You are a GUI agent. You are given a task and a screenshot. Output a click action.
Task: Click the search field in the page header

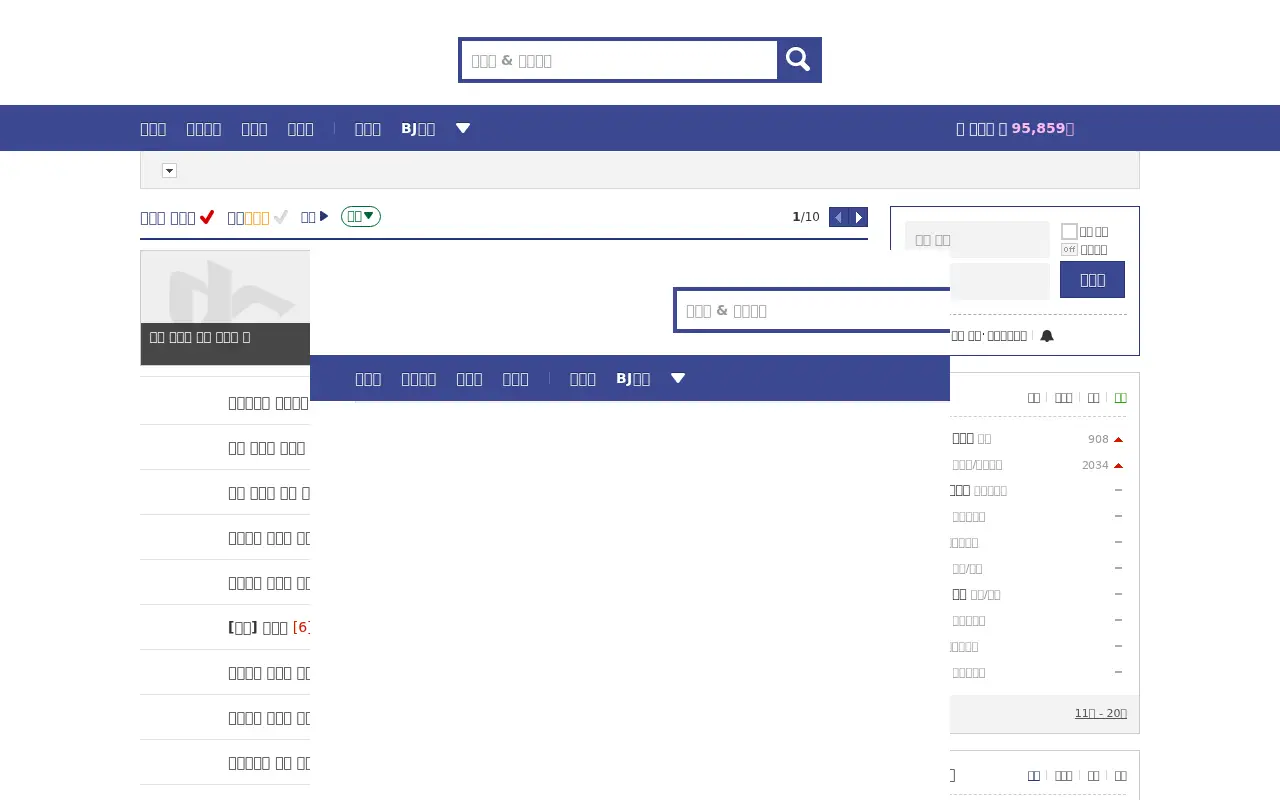(x=619, y=60)
